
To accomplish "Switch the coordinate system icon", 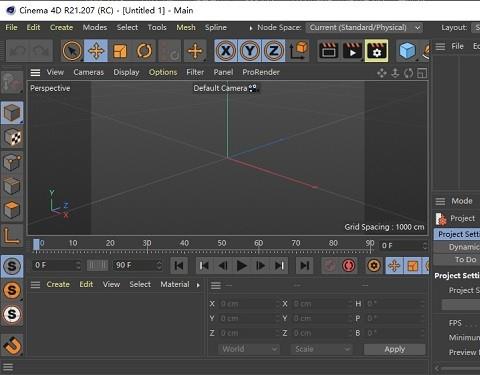I will click(x=298, y=51).
